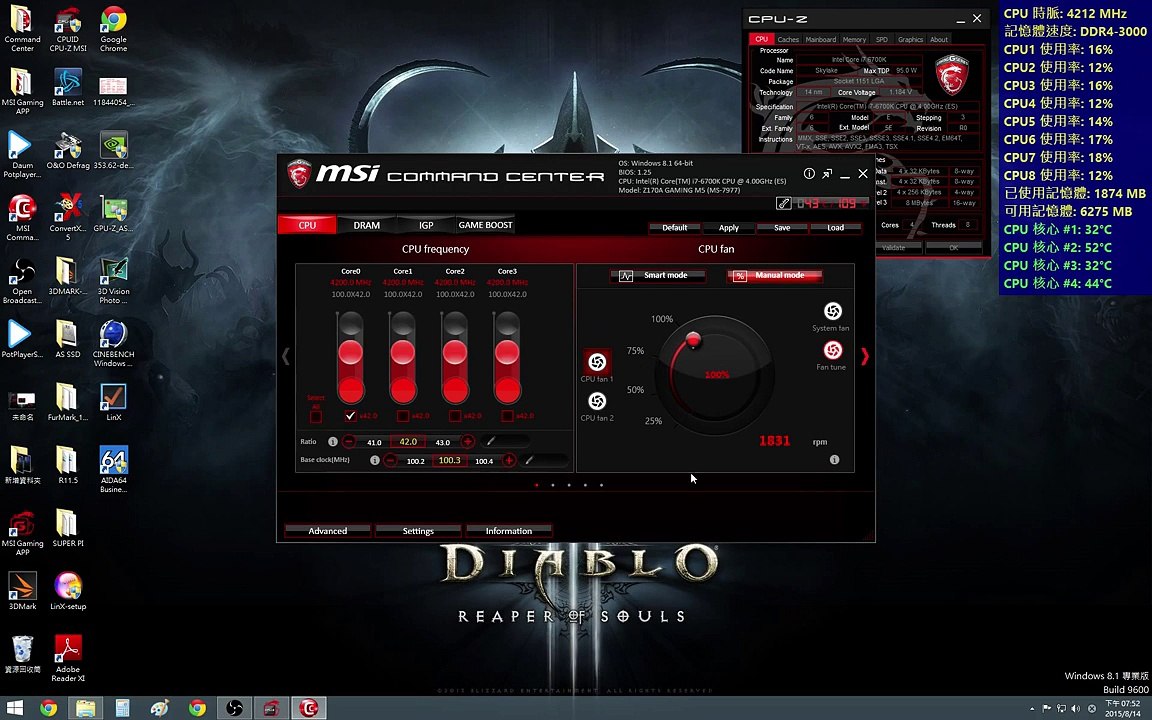
Task: Click Ratio info icon
Action: click(333, 442)
